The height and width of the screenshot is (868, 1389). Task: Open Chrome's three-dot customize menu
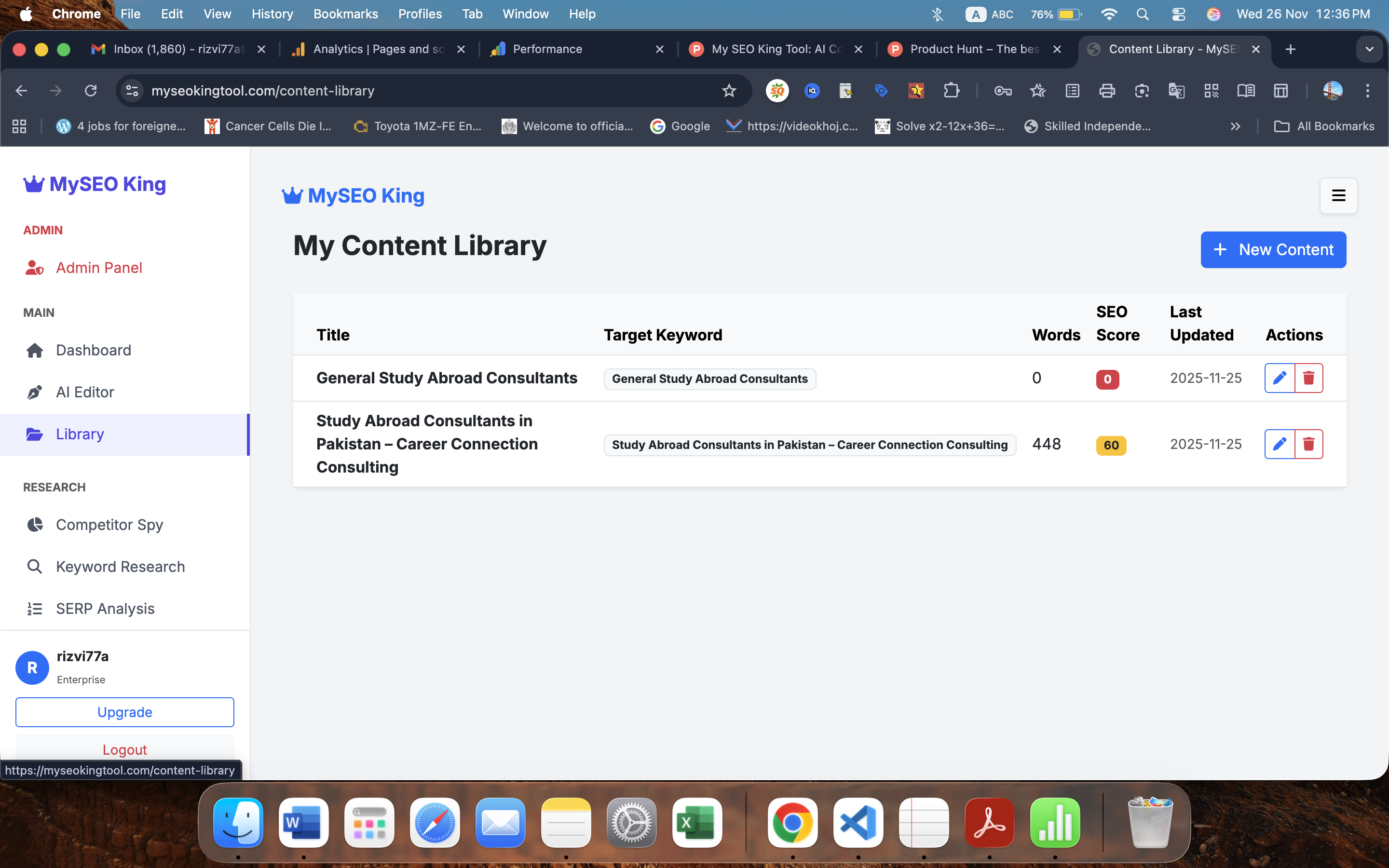pos(1368,91)
